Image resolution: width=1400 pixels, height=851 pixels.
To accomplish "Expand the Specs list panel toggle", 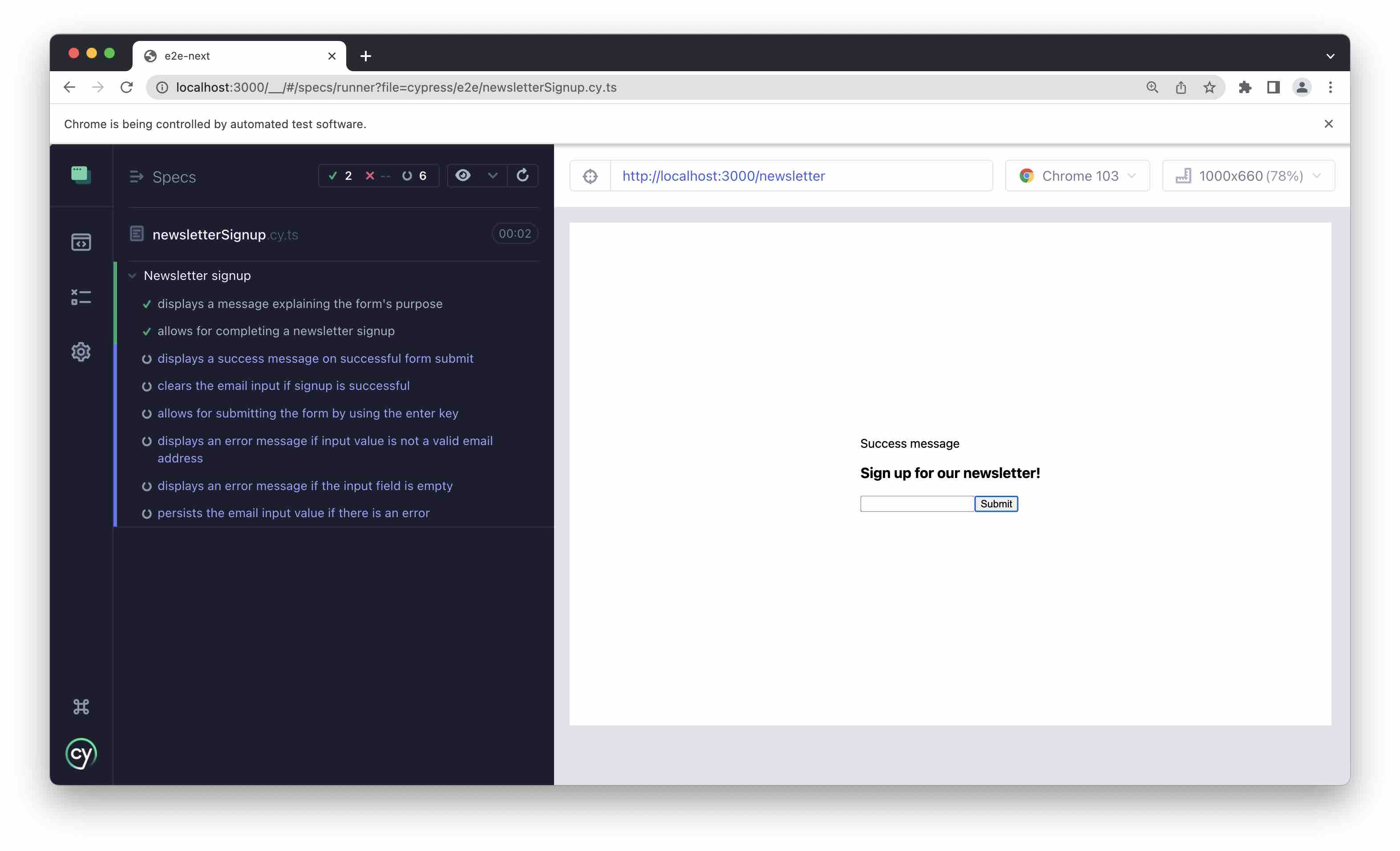I will point(136,177).
